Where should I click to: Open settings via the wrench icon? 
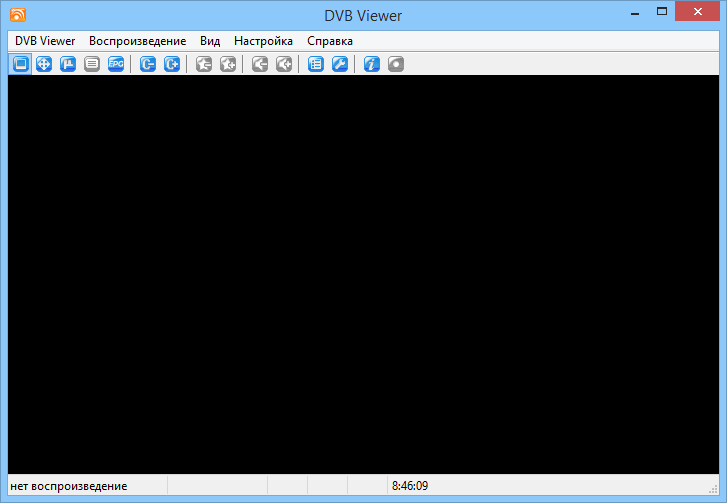(x=340, y=64)
